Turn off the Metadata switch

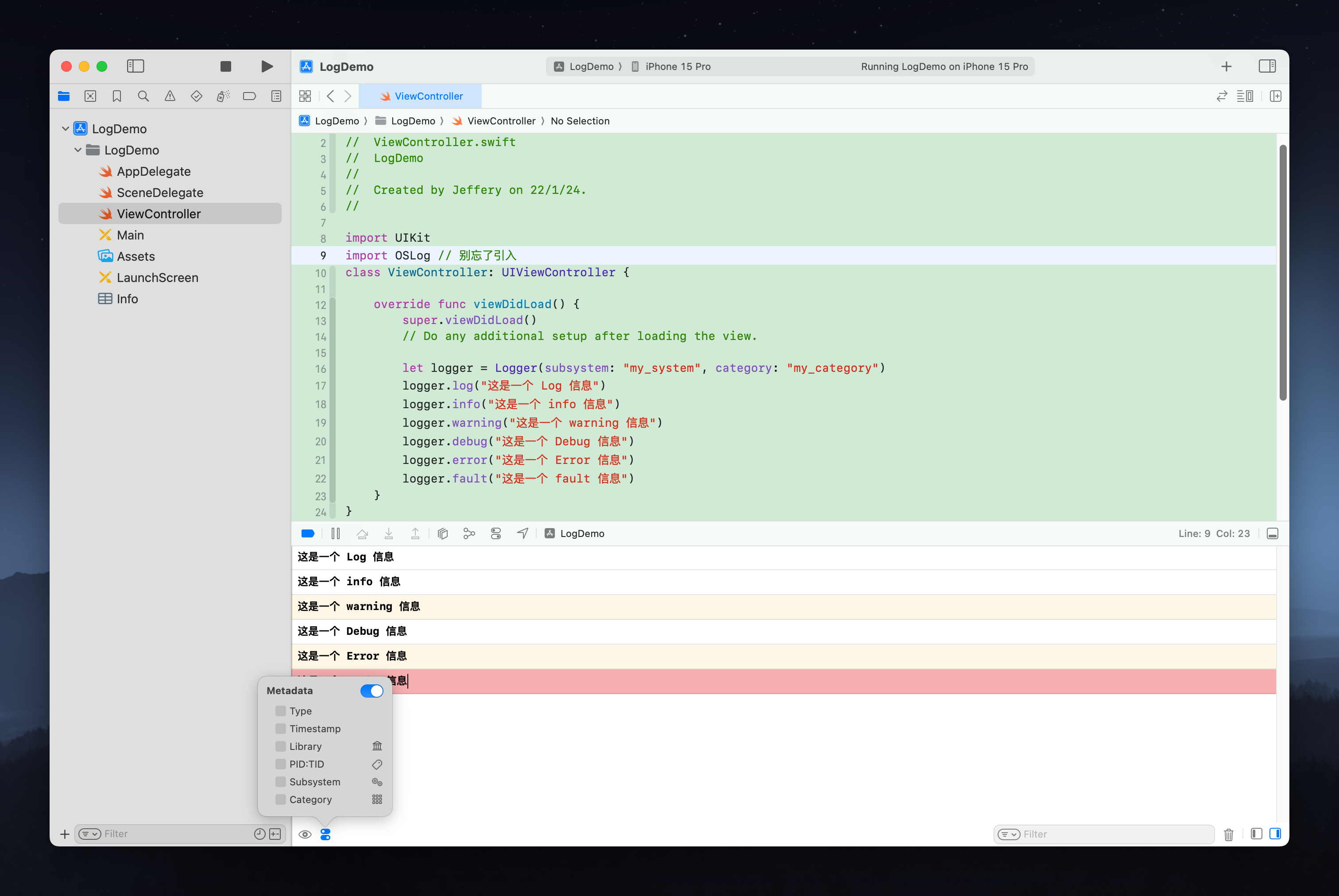point(372,691)
